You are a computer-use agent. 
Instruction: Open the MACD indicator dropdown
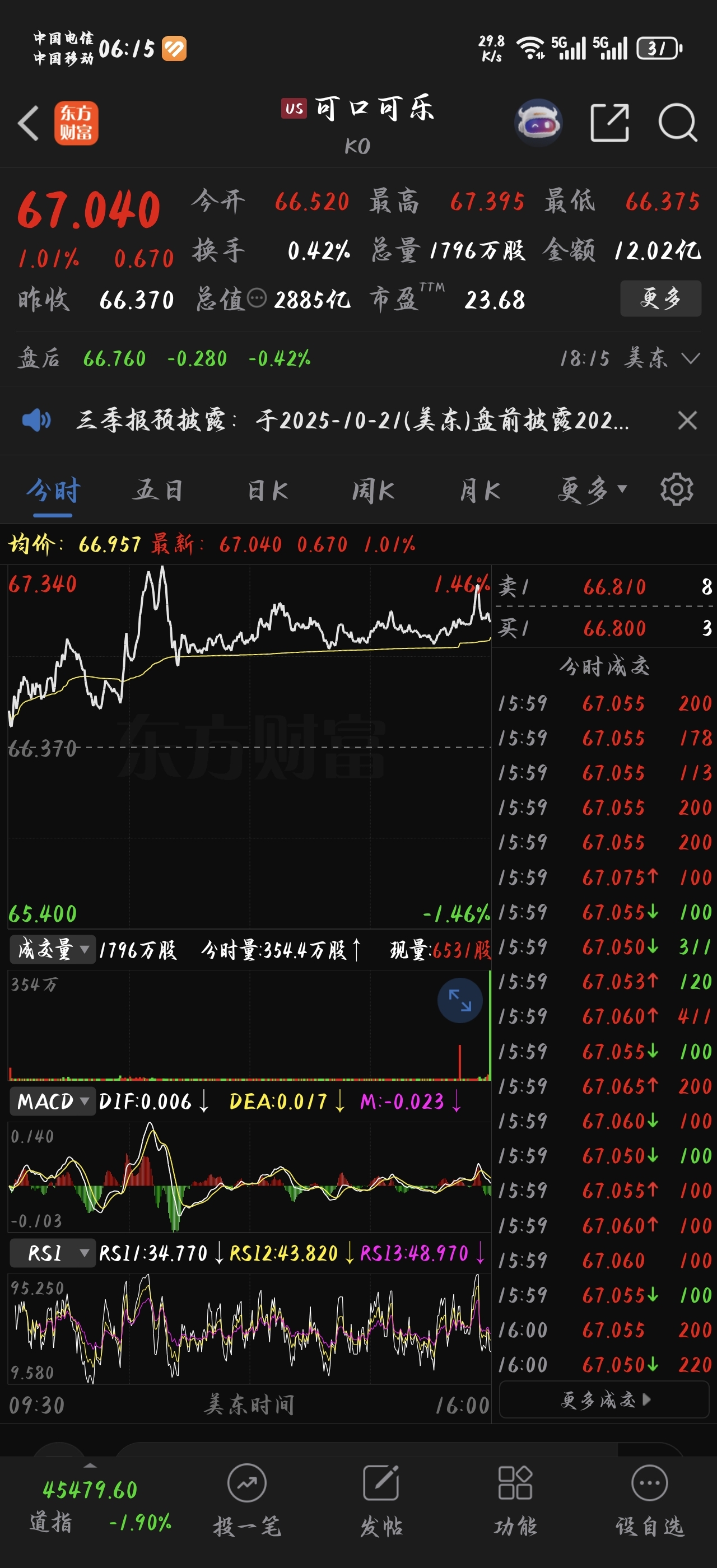[x=52, y=1102]
